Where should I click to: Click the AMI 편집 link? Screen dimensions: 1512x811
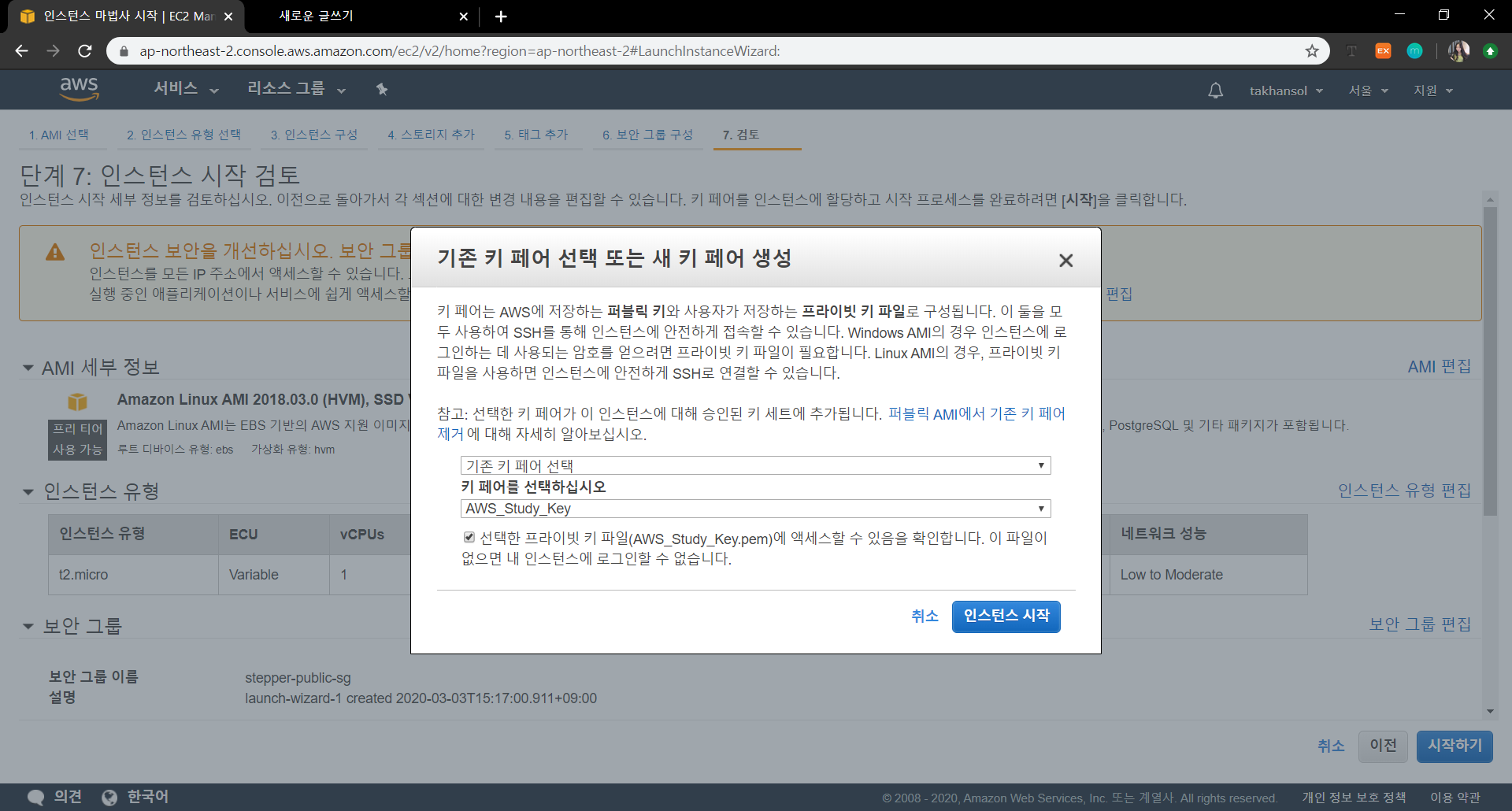[x=1439, y=367]
